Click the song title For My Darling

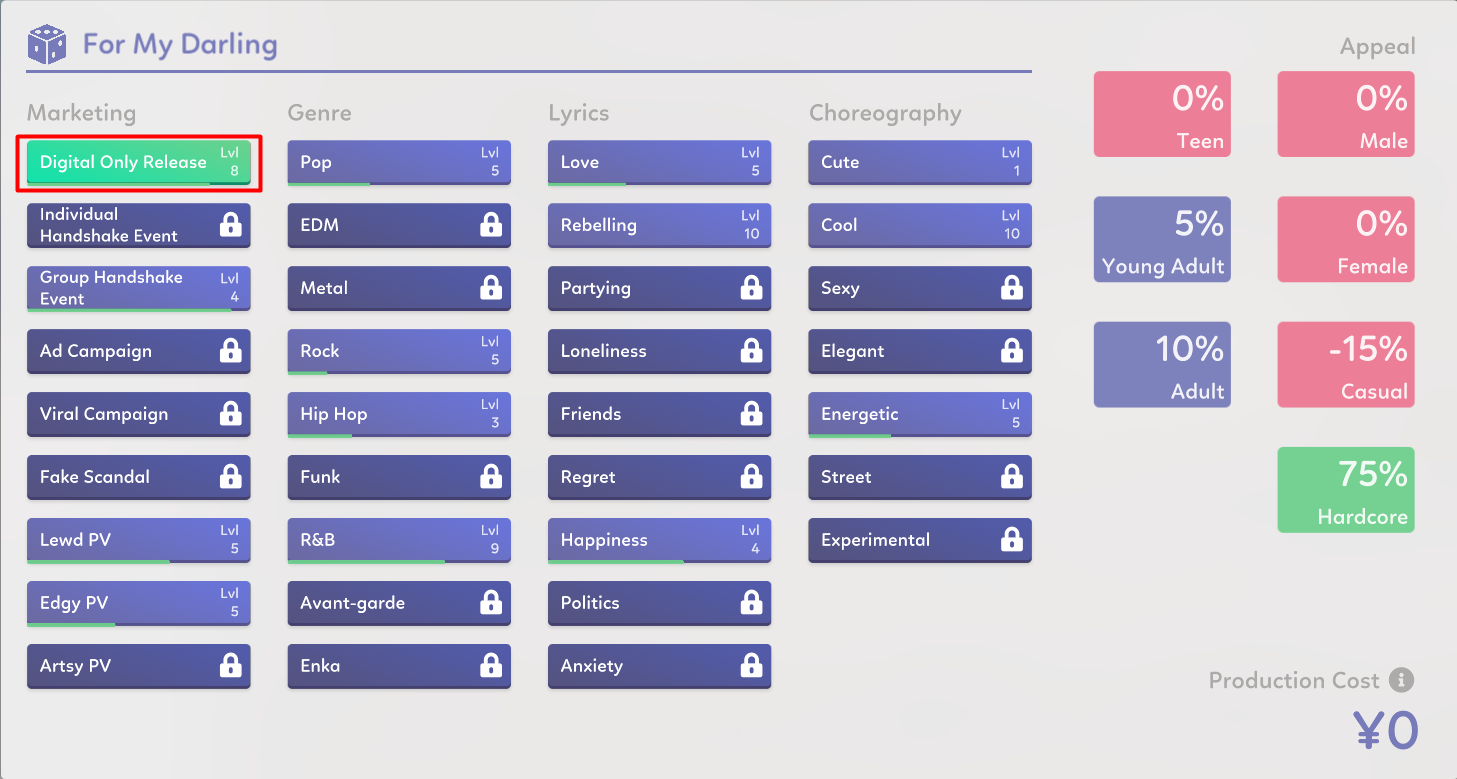point(180,45)
